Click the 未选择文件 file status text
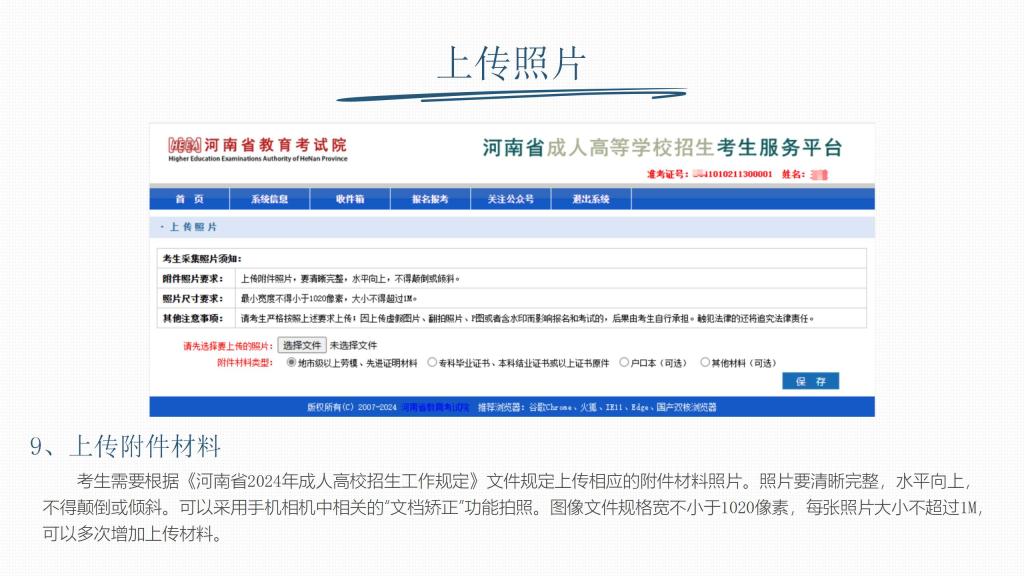The height and width of the screenshot is (576, 1024). (353, 345)
